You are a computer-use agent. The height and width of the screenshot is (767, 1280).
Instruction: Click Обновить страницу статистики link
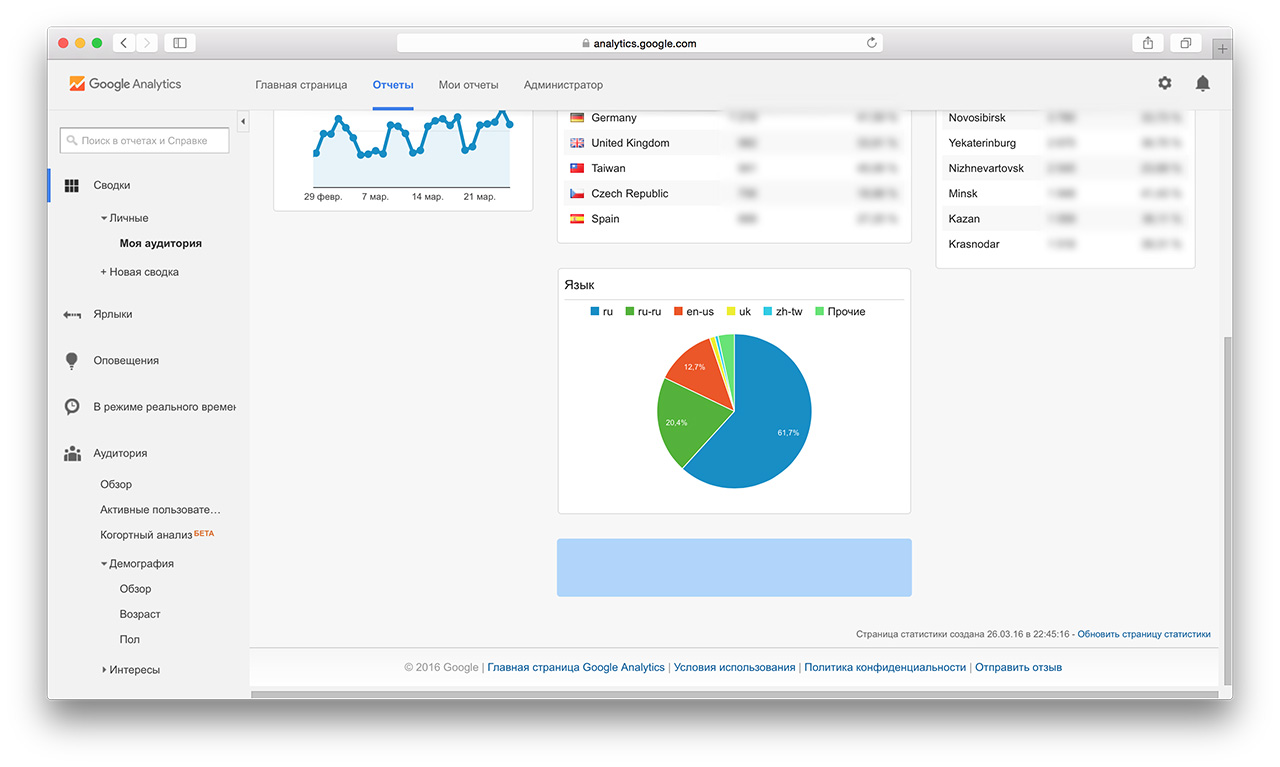coord(1143,634)
